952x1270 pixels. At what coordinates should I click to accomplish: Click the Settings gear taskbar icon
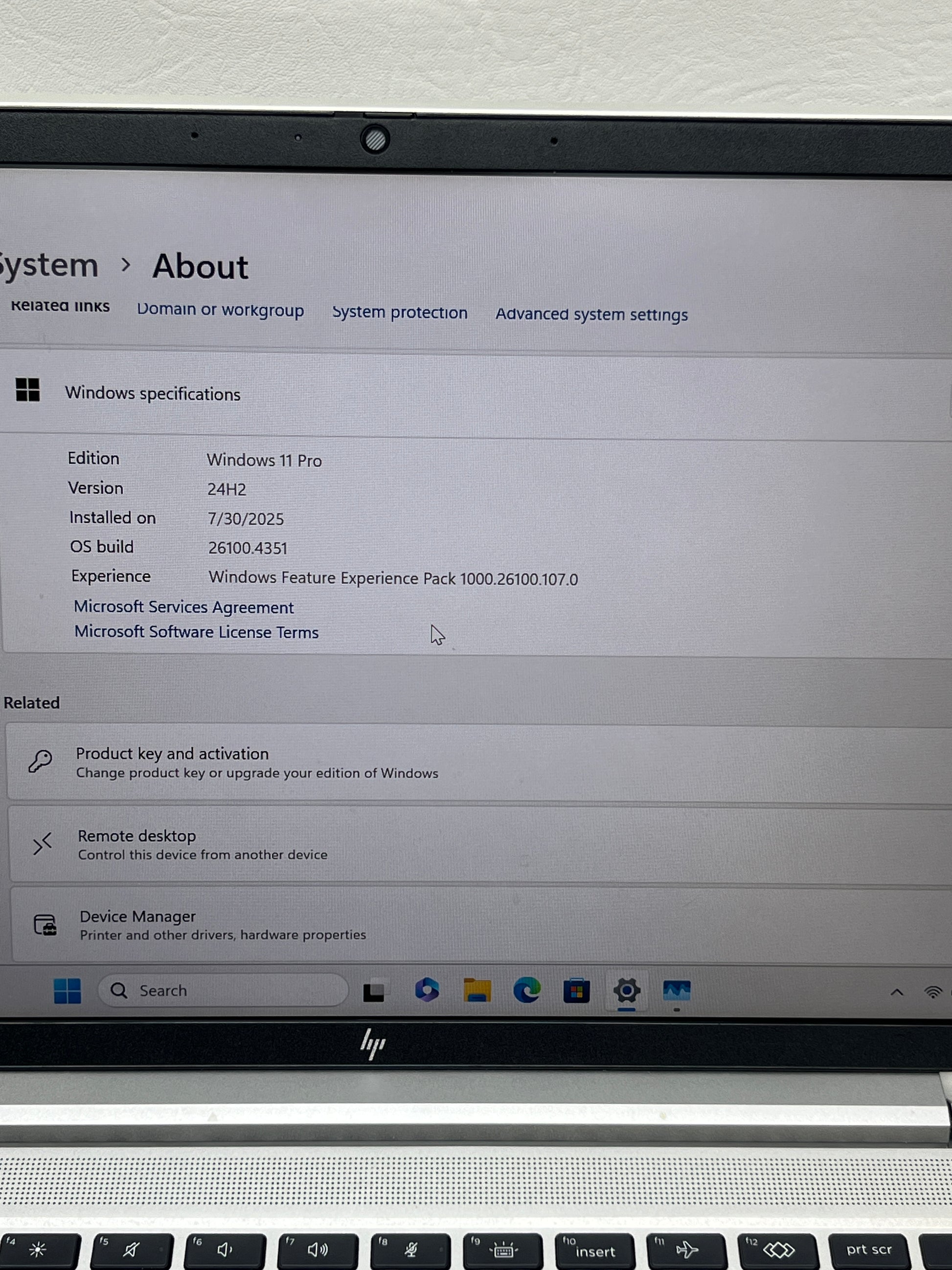coord(627,991)
